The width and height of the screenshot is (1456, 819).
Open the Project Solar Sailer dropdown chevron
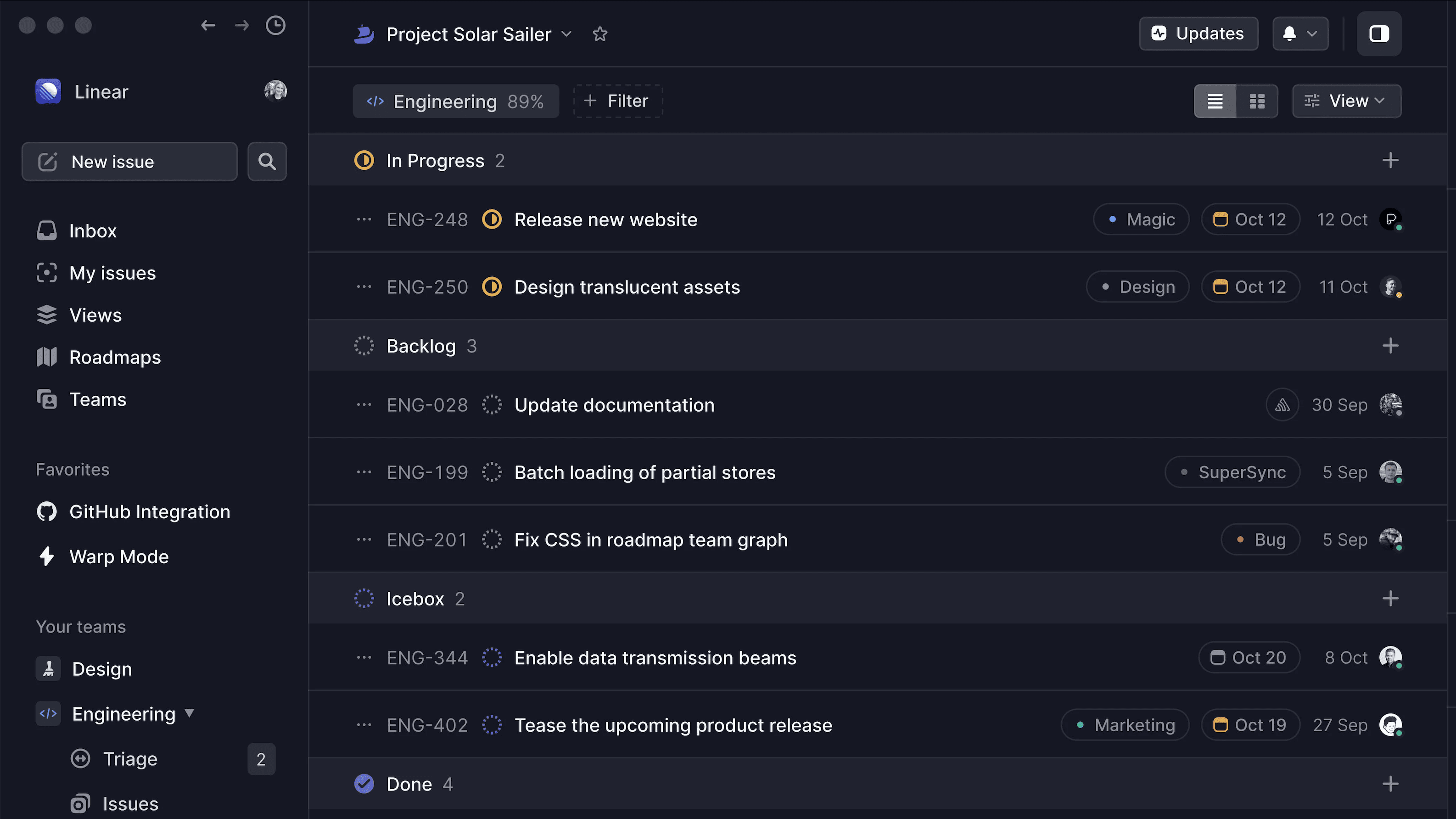click(567, 34)
